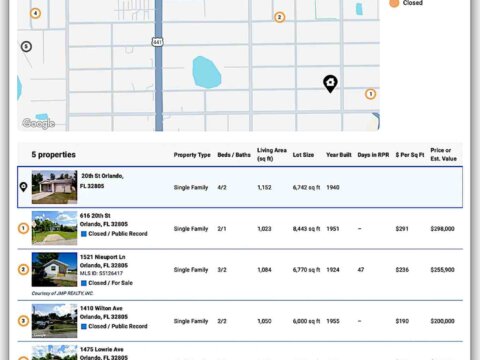The width and height of the screenshot is (480, 360).
Task: Sort by Price or Est. Value column
Action: [443, 154]
